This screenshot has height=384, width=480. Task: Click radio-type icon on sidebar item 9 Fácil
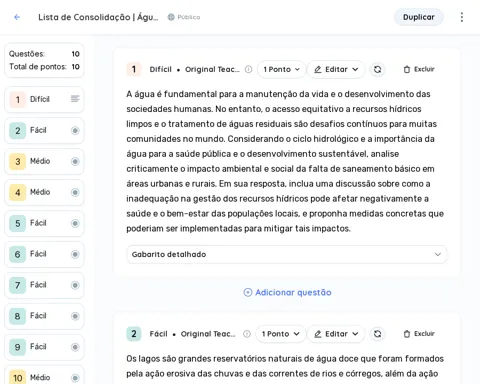point(75,347)
